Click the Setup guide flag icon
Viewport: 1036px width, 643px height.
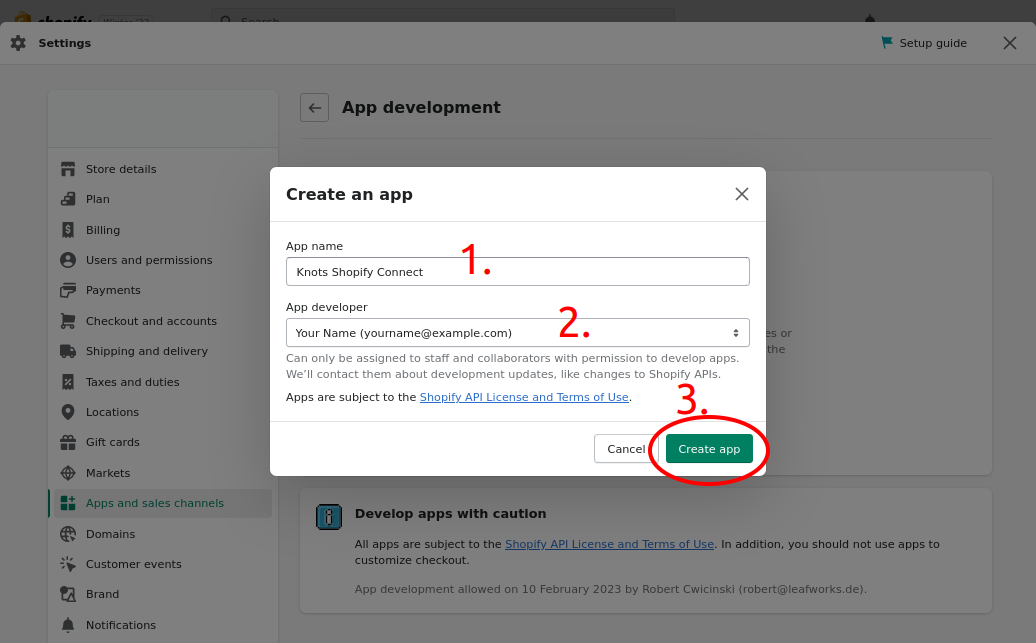887,42
